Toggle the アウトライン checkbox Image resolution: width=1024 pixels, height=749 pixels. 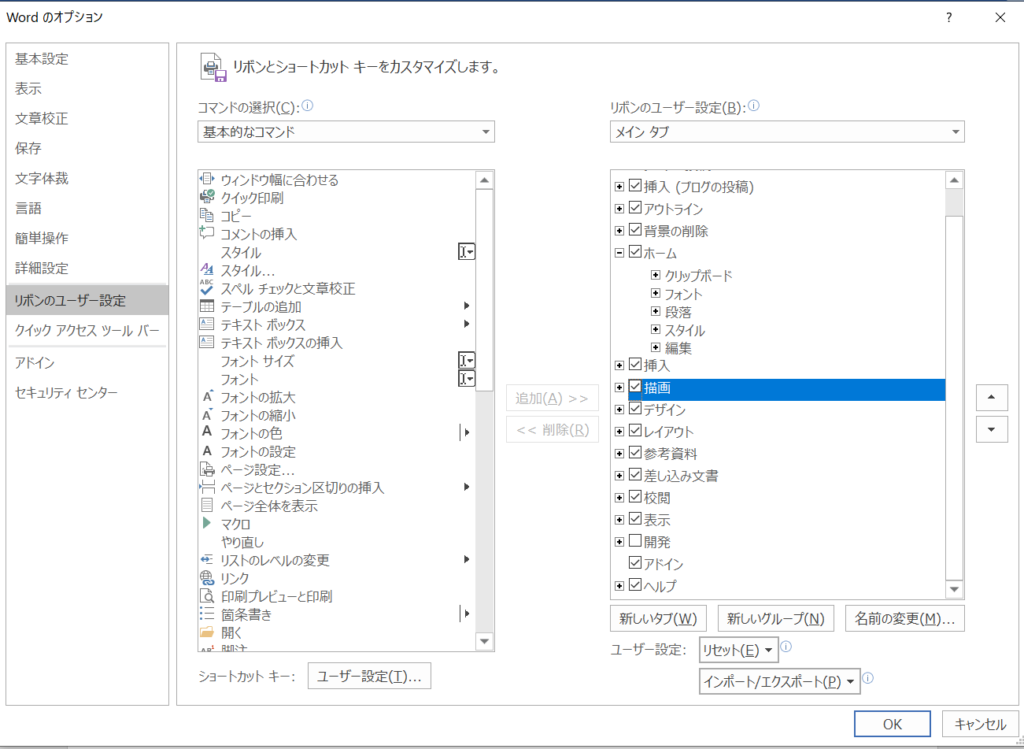pyautogui.click(x=635, y=208)
